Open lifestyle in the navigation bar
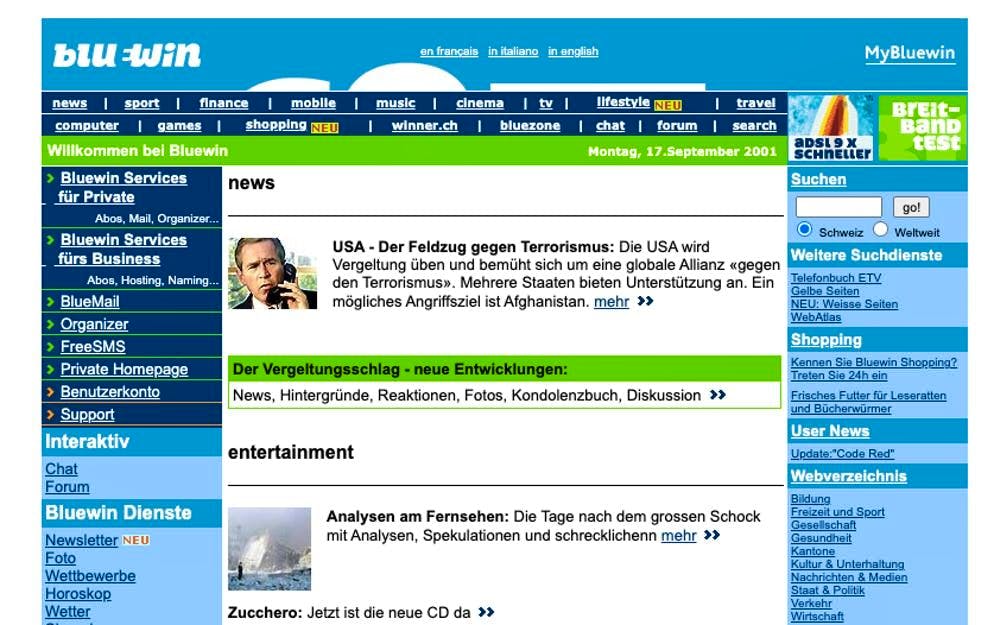This screenshot has width=994, height=625. pyautogui.click(x=623, y=101)
